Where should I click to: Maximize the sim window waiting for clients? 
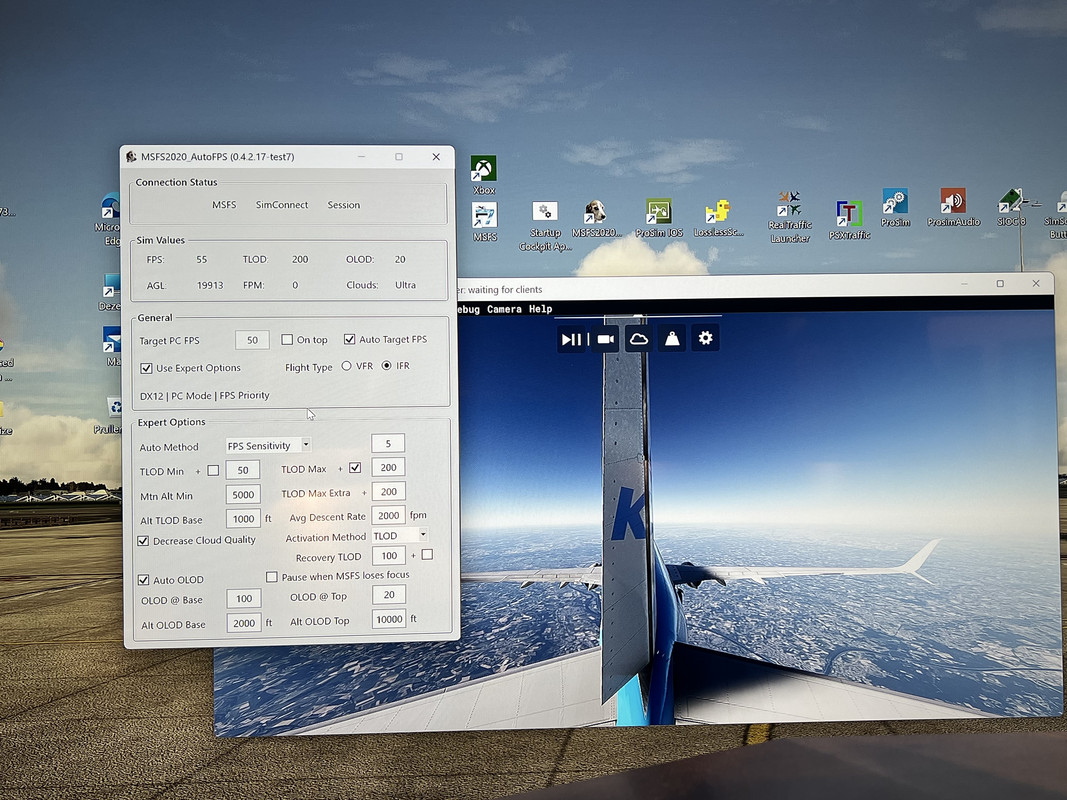[x=1000, y=284]
